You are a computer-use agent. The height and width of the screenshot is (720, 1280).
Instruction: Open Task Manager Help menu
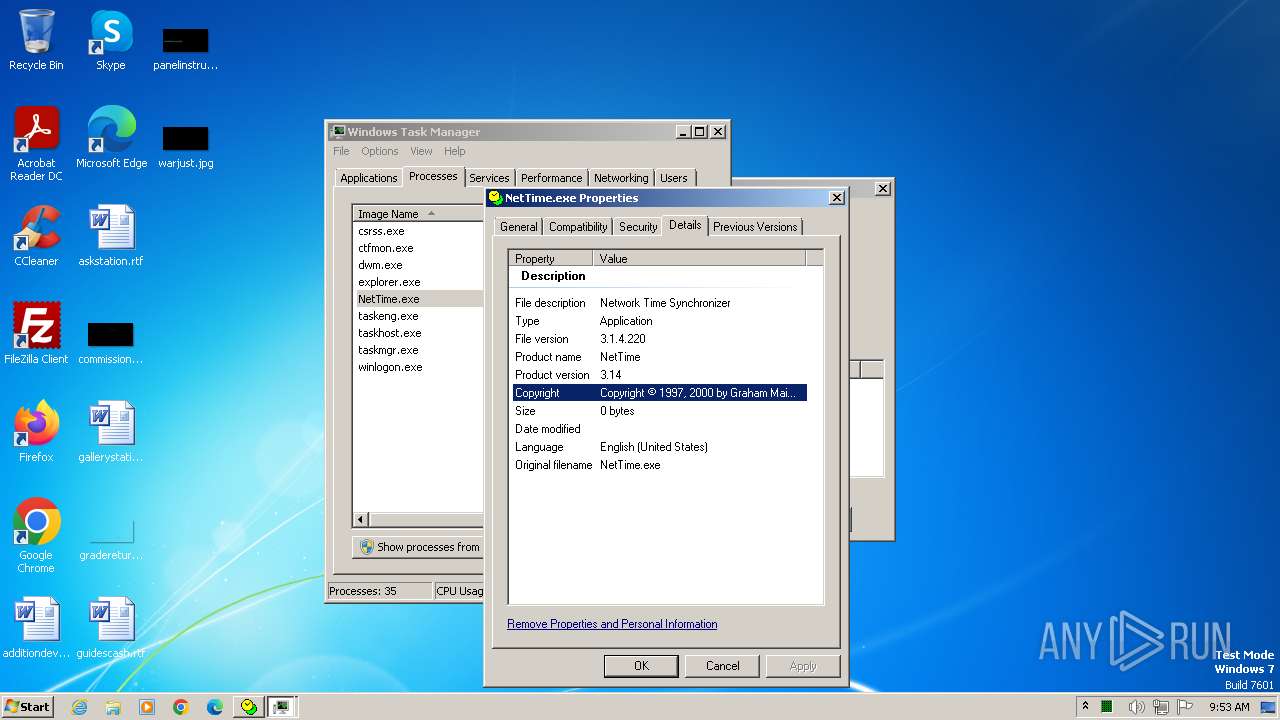point(455,151)
